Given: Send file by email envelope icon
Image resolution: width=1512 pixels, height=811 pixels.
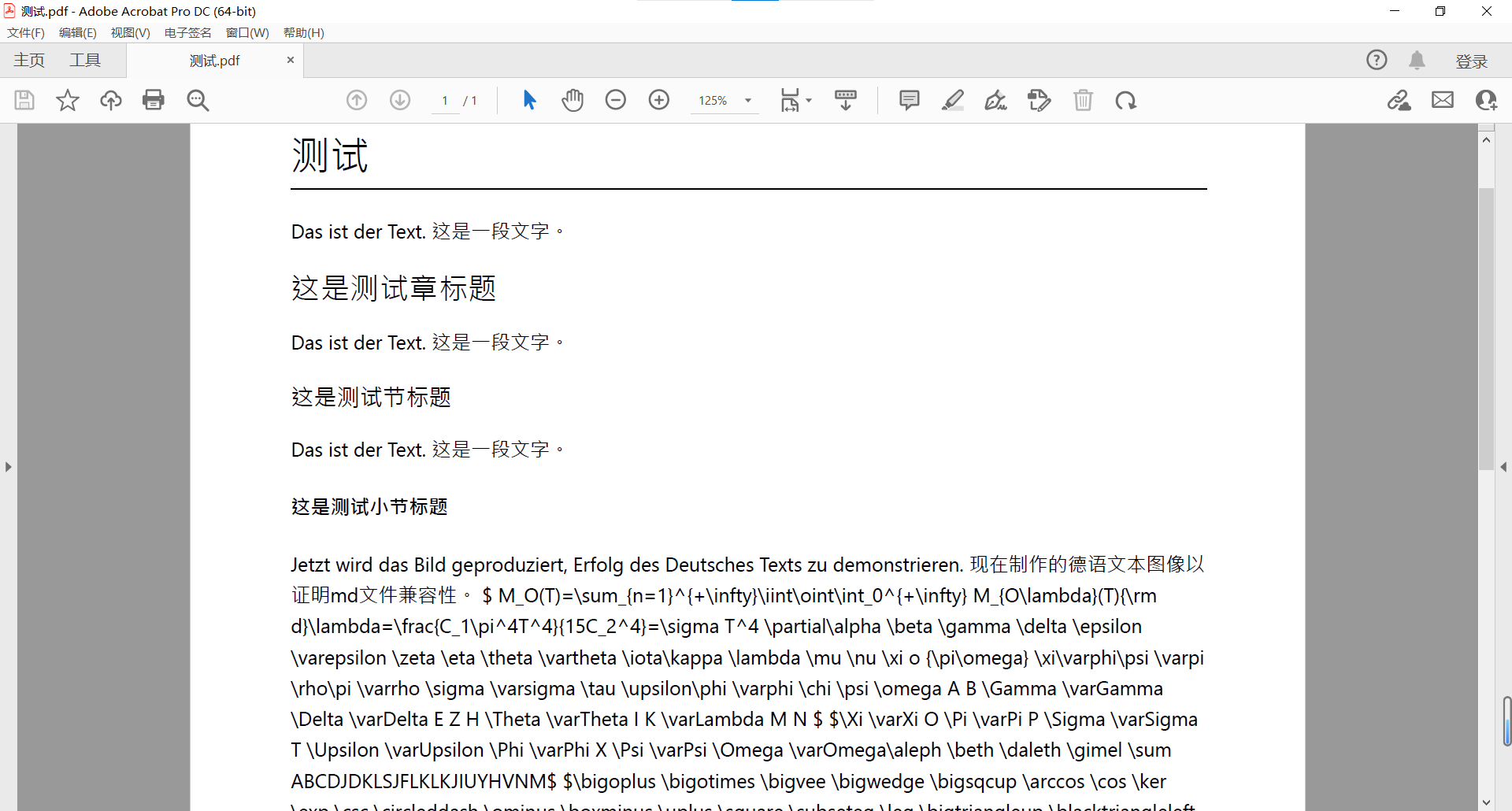Looking at the screenshot, I should (x=1443, y=100).
